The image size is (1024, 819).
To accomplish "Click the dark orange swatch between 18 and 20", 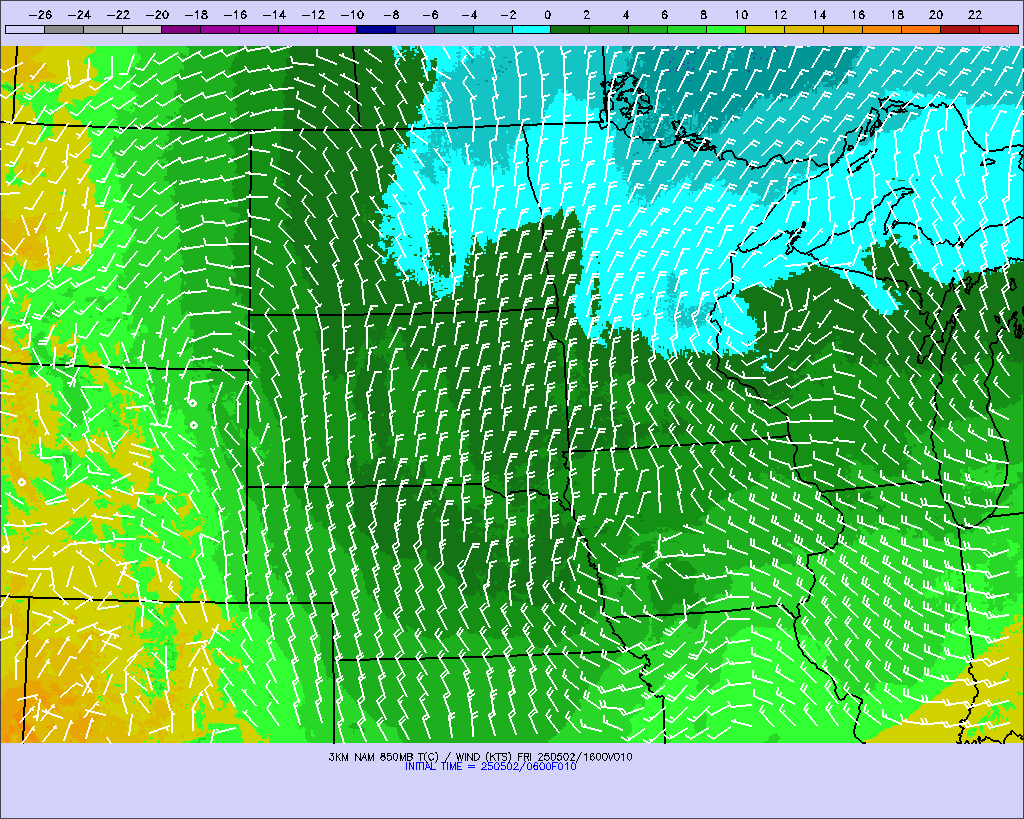I will (x=921, y=29).
